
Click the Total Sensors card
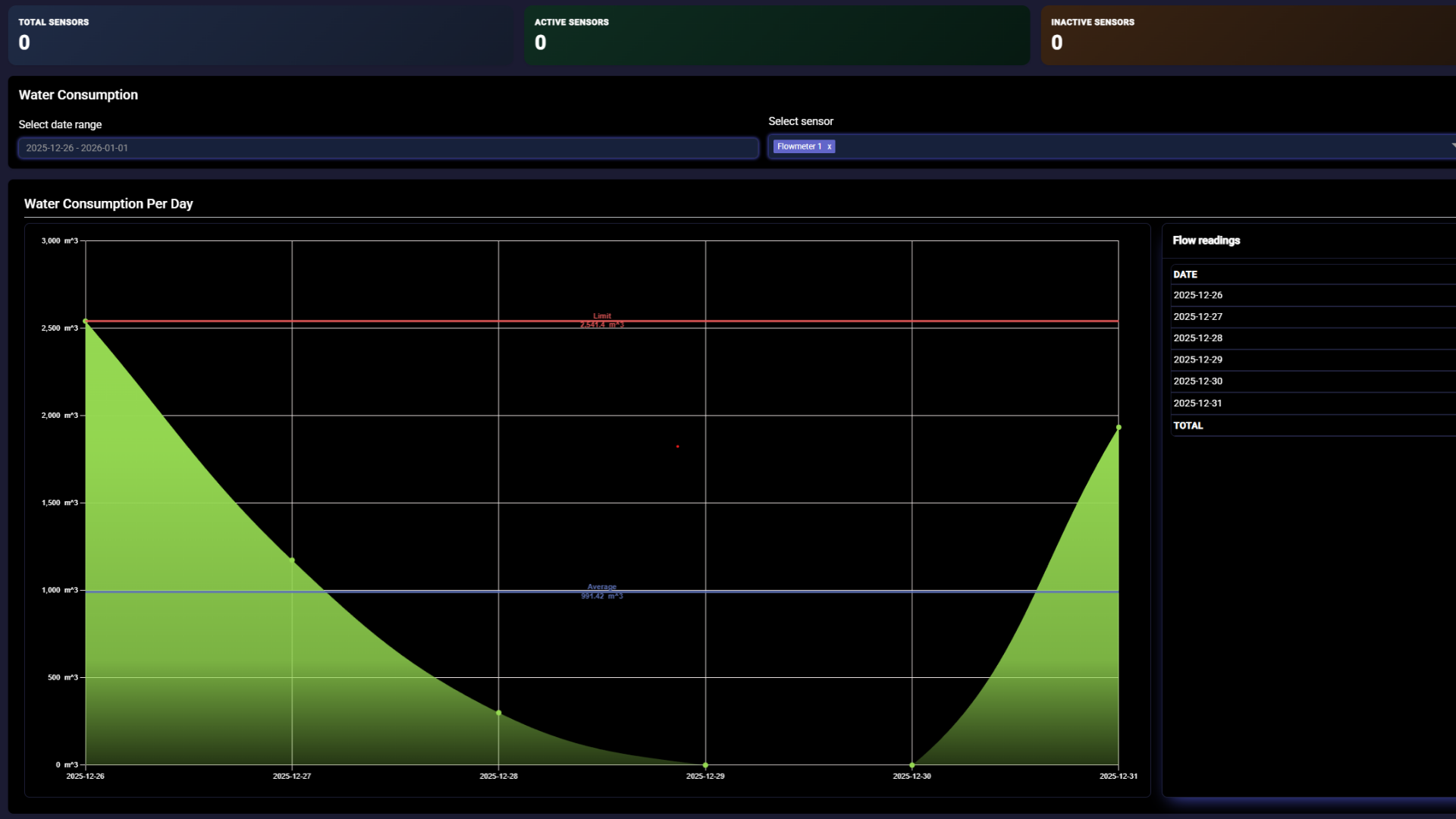pos(262,35)
